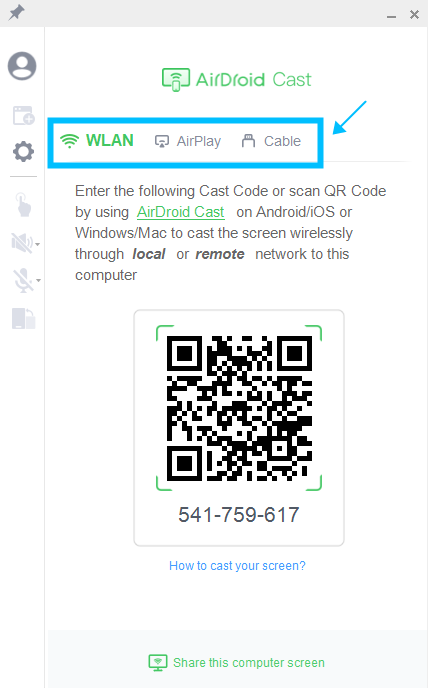Image resolution: width=428 pixels, height=688 pixels.
Task: Click the cast code 541-759-617
Action: [239, 515]
